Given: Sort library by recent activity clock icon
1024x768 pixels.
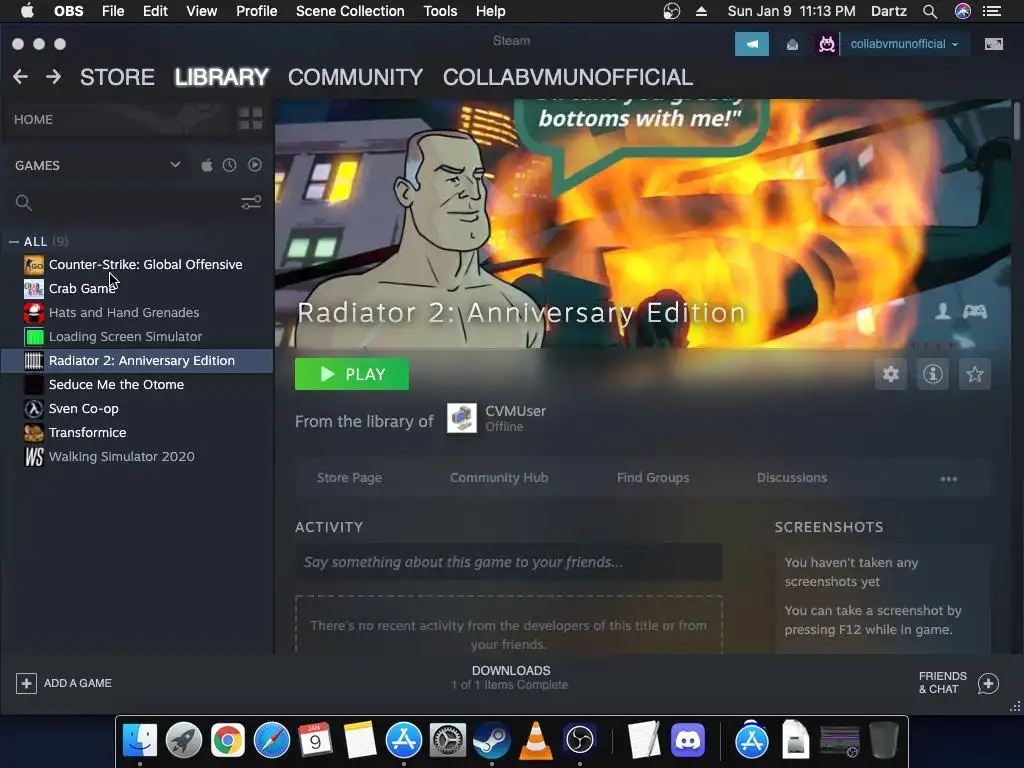Looking at the screenshot, I should (x=229, y=165).
